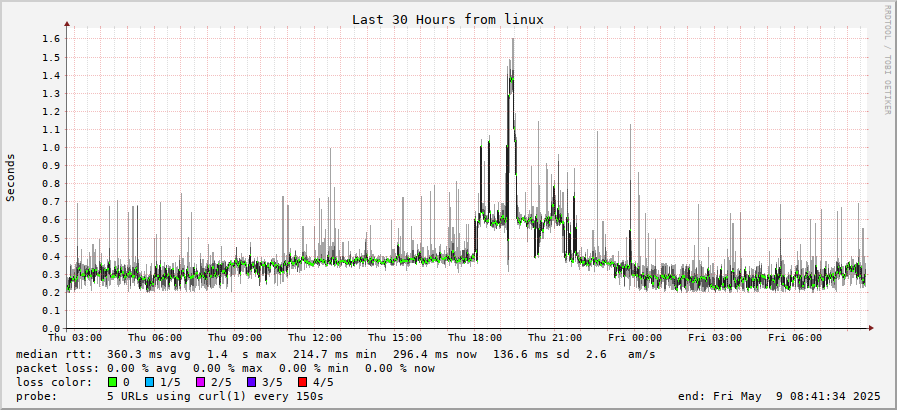This screenshot has height=410, width=897.
Task: Click the 'Thu 03:00' x-axis label
Action: [76, 338]
